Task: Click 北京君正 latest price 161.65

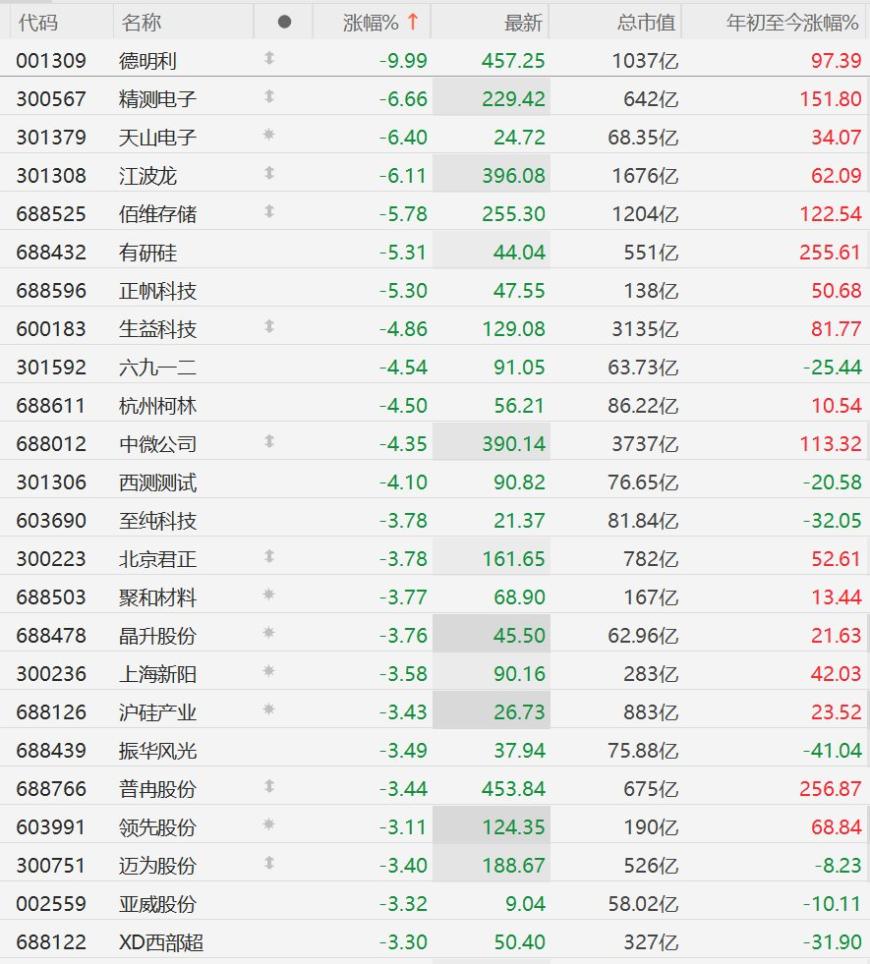Action: tap(513, 559)
